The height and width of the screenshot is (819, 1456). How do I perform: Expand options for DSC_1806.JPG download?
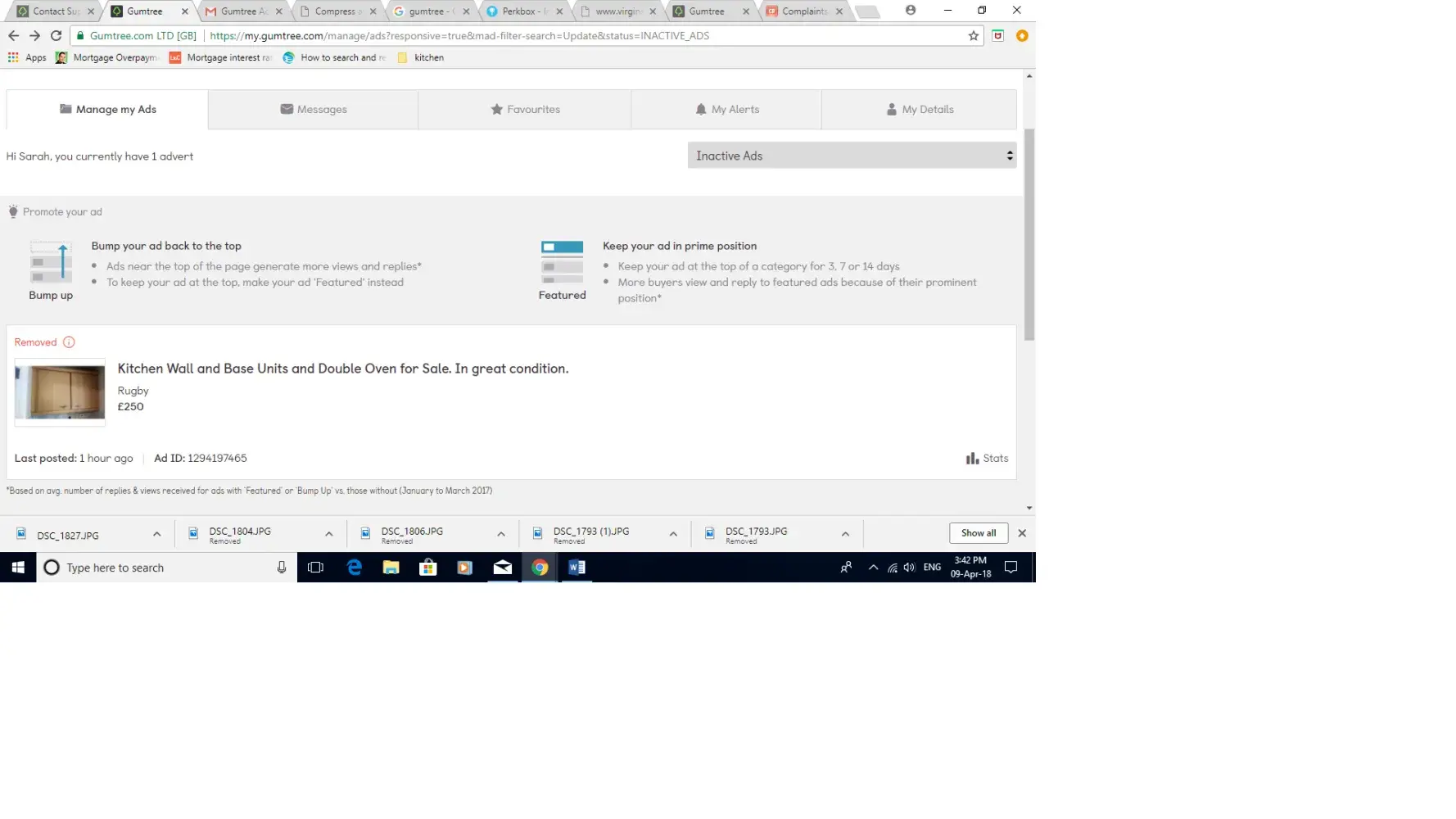click(x=500, y=534)
